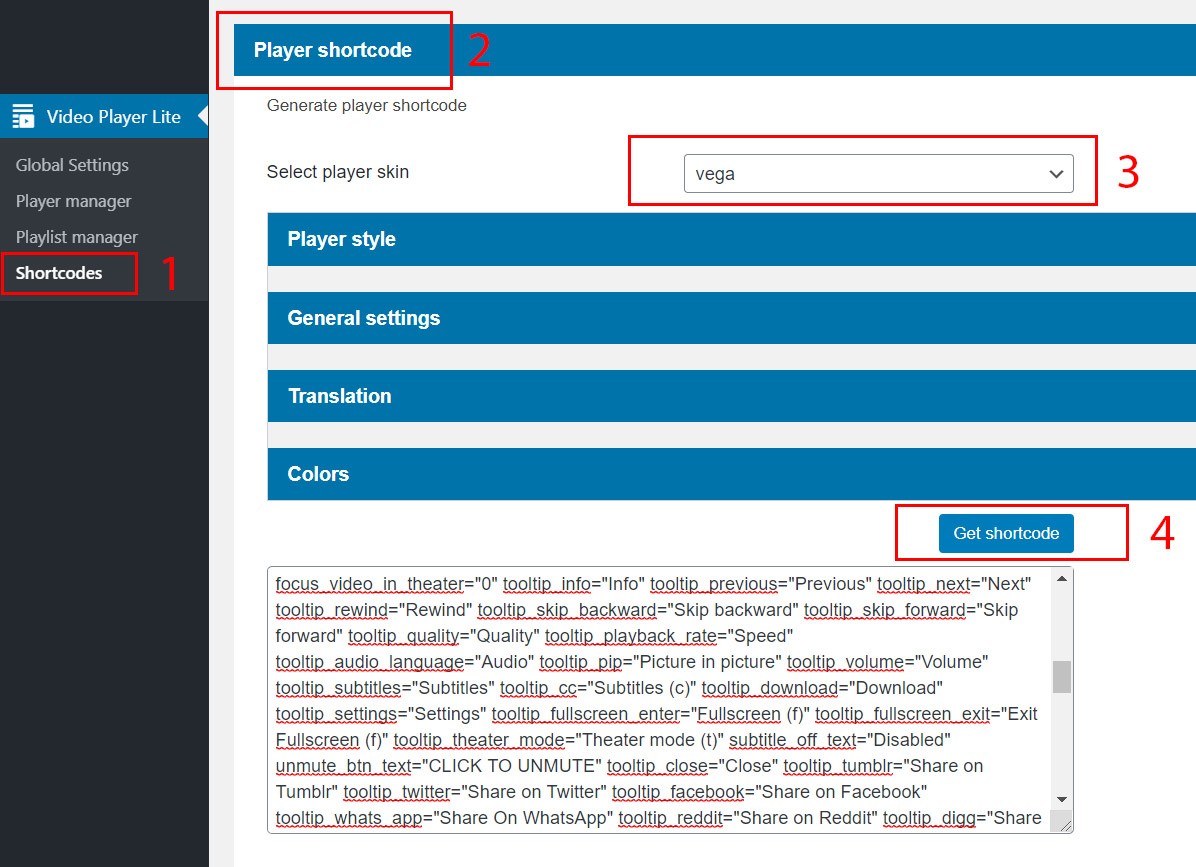Expand the Player style section

click(341, 239)
